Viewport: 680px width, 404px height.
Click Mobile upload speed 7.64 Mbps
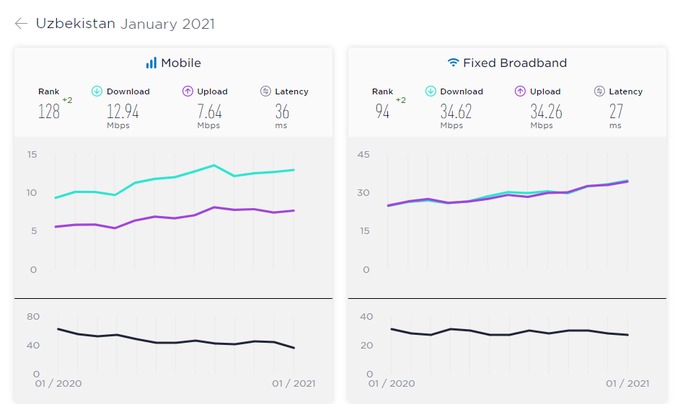(x=208, y=111)
